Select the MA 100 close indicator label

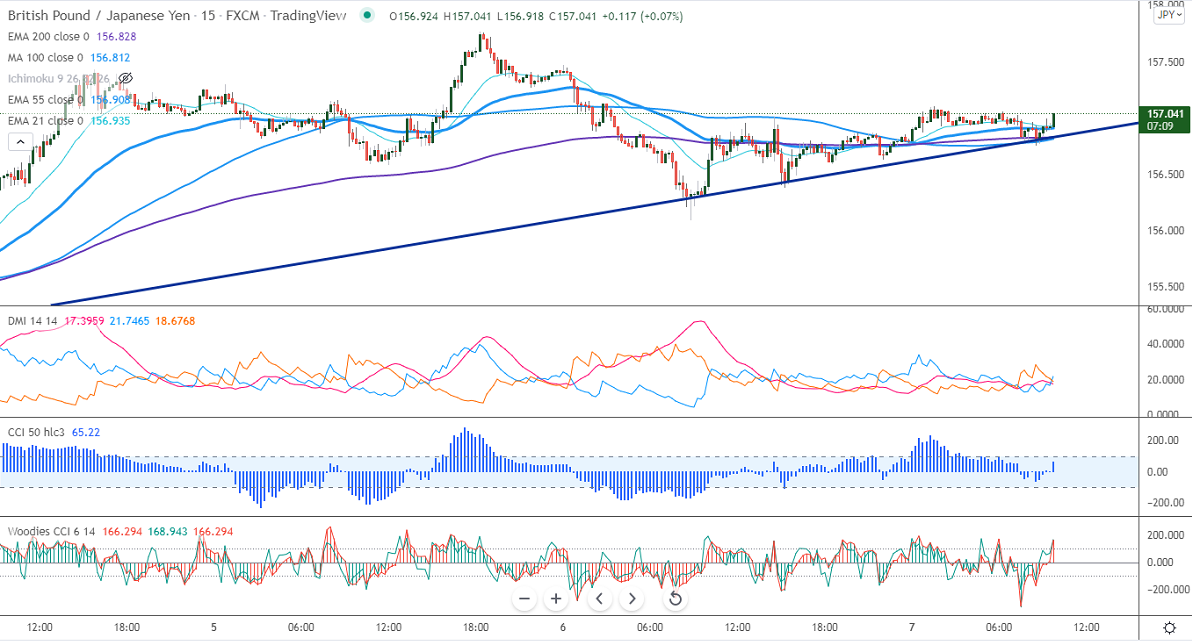[x=46, y=58]
